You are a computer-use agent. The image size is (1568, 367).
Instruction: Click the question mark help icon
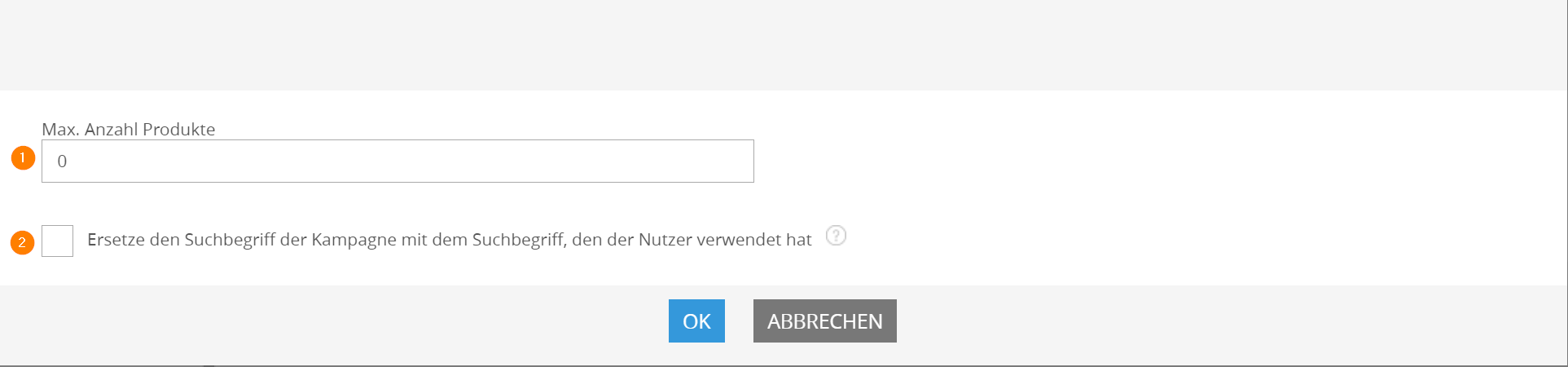[836, 236]
